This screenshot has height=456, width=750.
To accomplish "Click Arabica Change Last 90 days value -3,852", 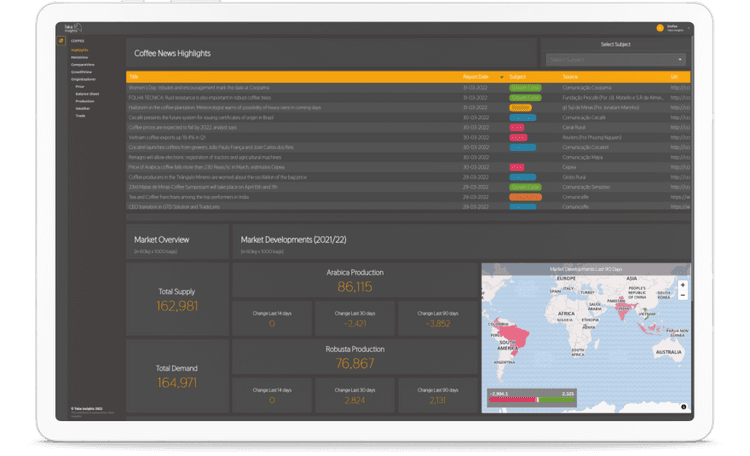I will pos(438,324).
